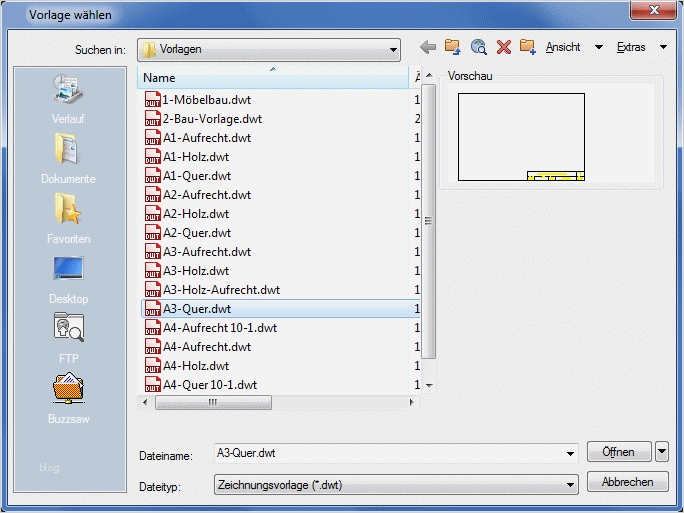Screen dimensions: 684x513
Task: Click the Back arrow toolbar icon
Action: 428,47
